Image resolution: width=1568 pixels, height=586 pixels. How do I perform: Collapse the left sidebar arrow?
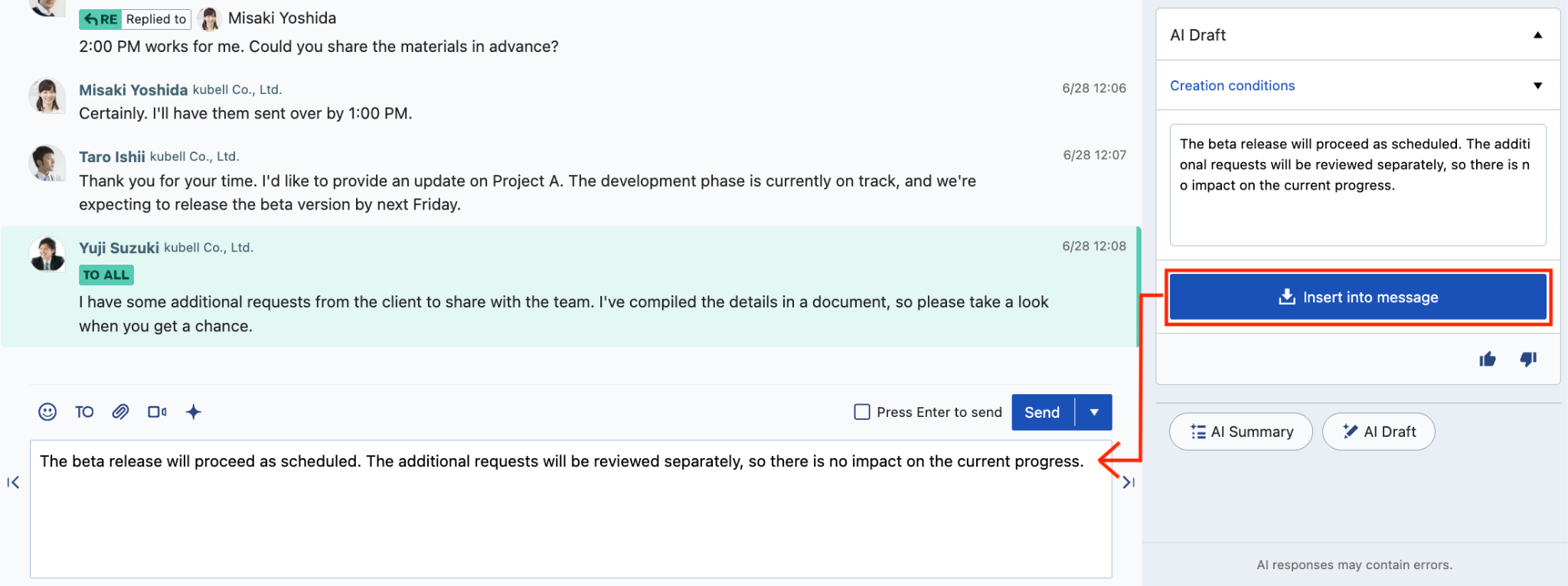click(x=13, y=482)
